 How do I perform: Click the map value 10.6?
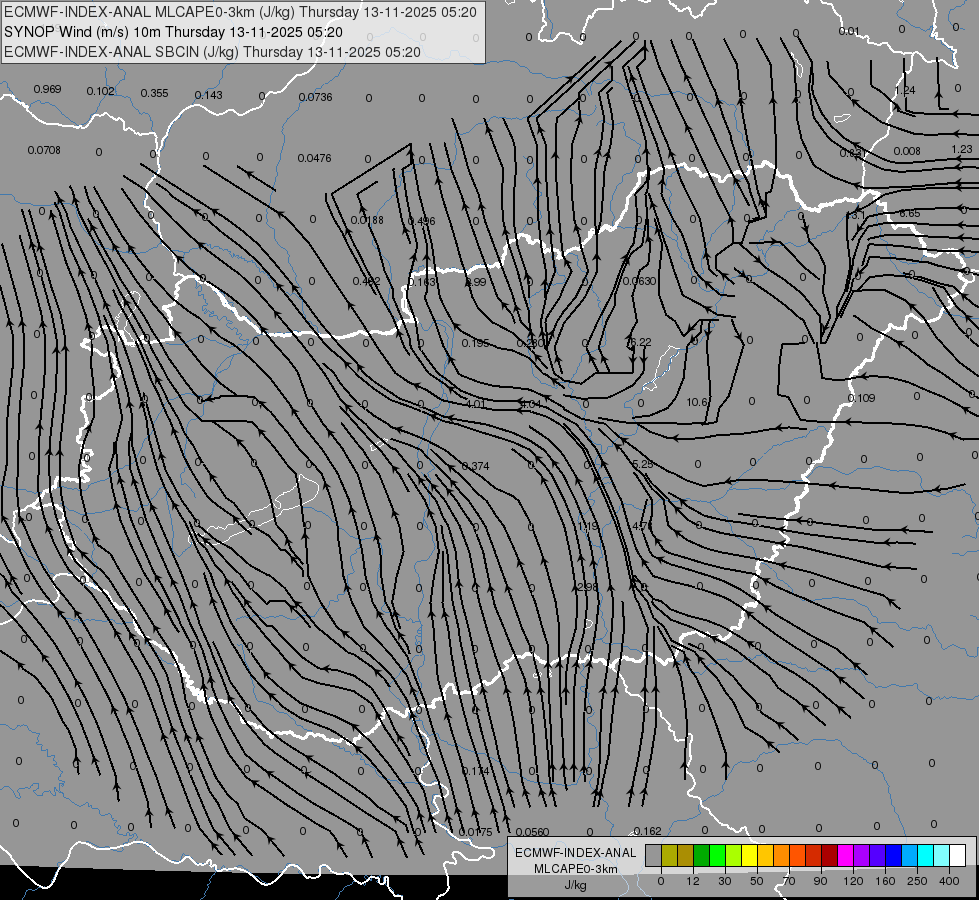click(x=697, y=402)
